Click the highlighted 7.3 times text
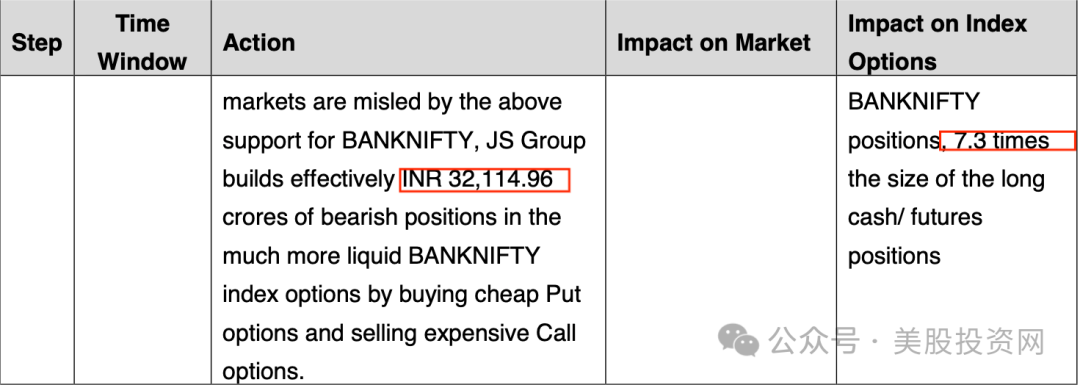Screen dimensions: 1080x385 [x=1008, y=141]
